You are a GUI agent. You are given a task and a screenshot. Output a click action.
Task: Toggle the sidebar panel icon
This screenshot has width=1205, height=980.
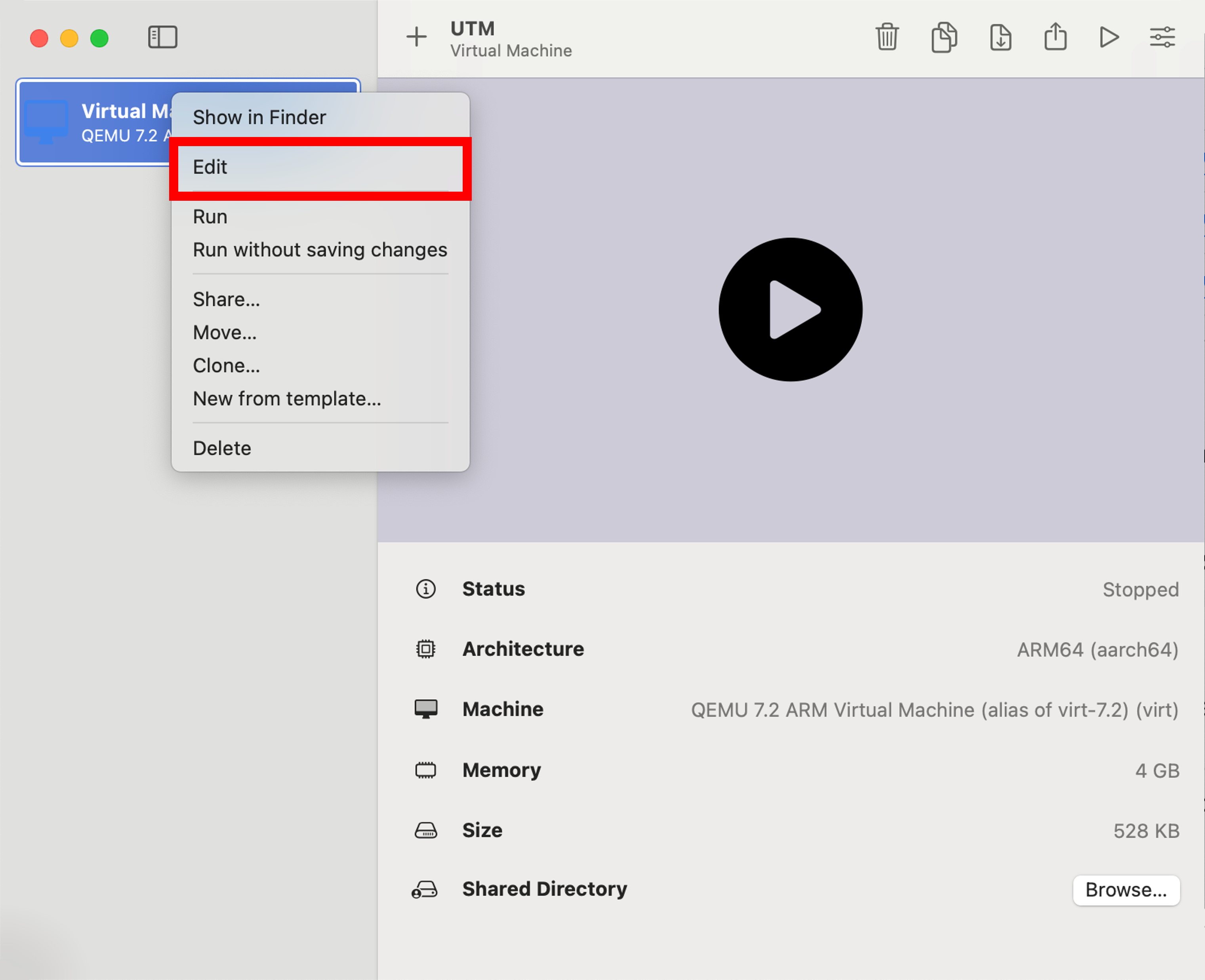[163, 37]
